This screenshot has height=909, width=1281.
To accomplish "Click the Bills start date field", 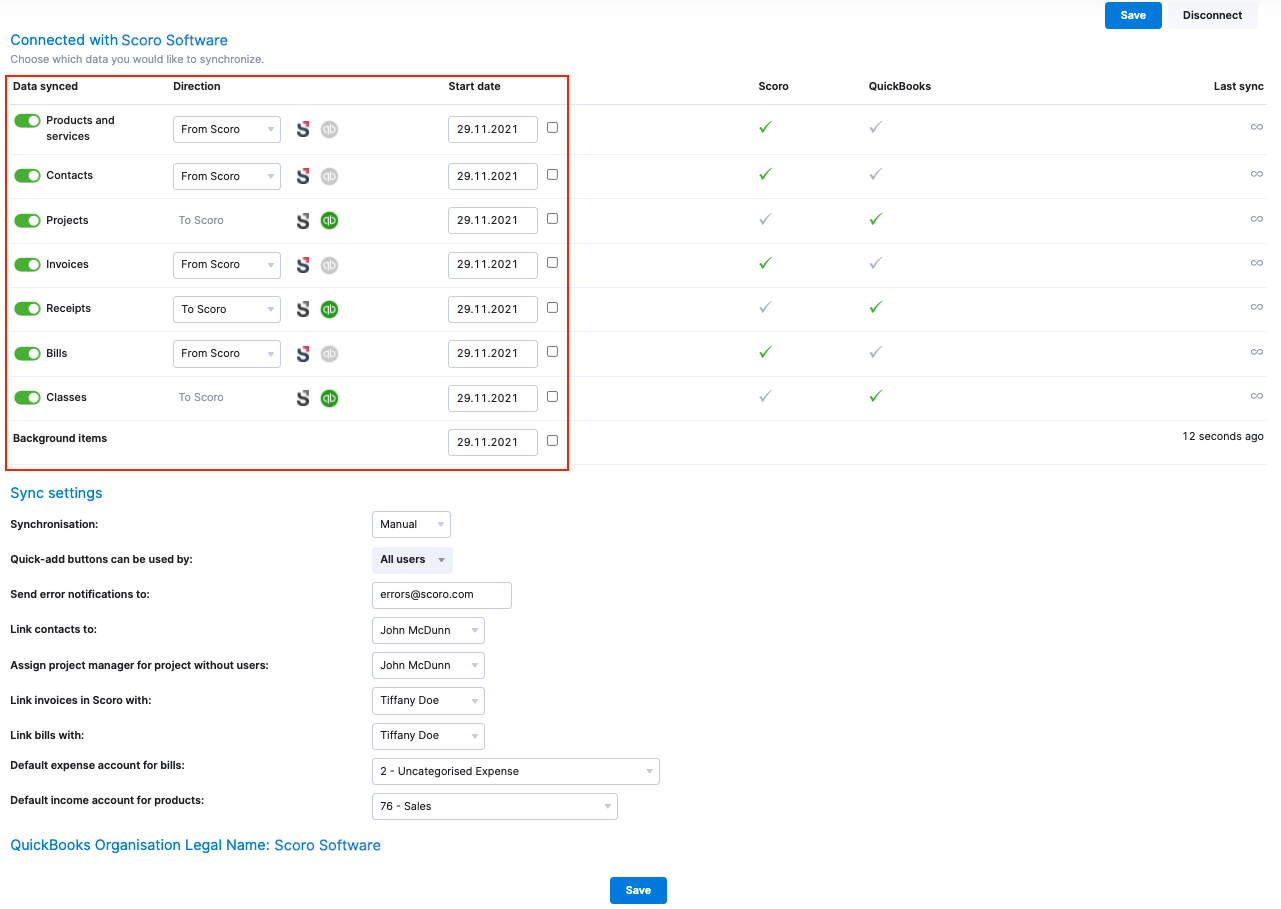I will [x=492, y=353].
